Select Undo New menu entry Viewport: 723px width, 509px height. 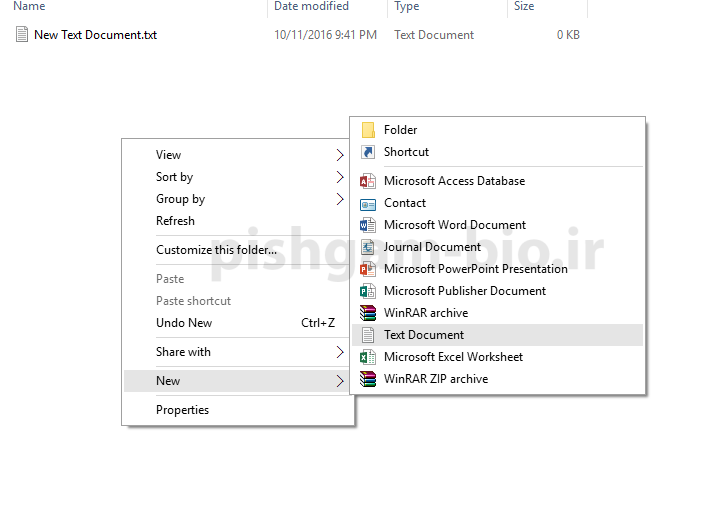(x=184, y=323)
